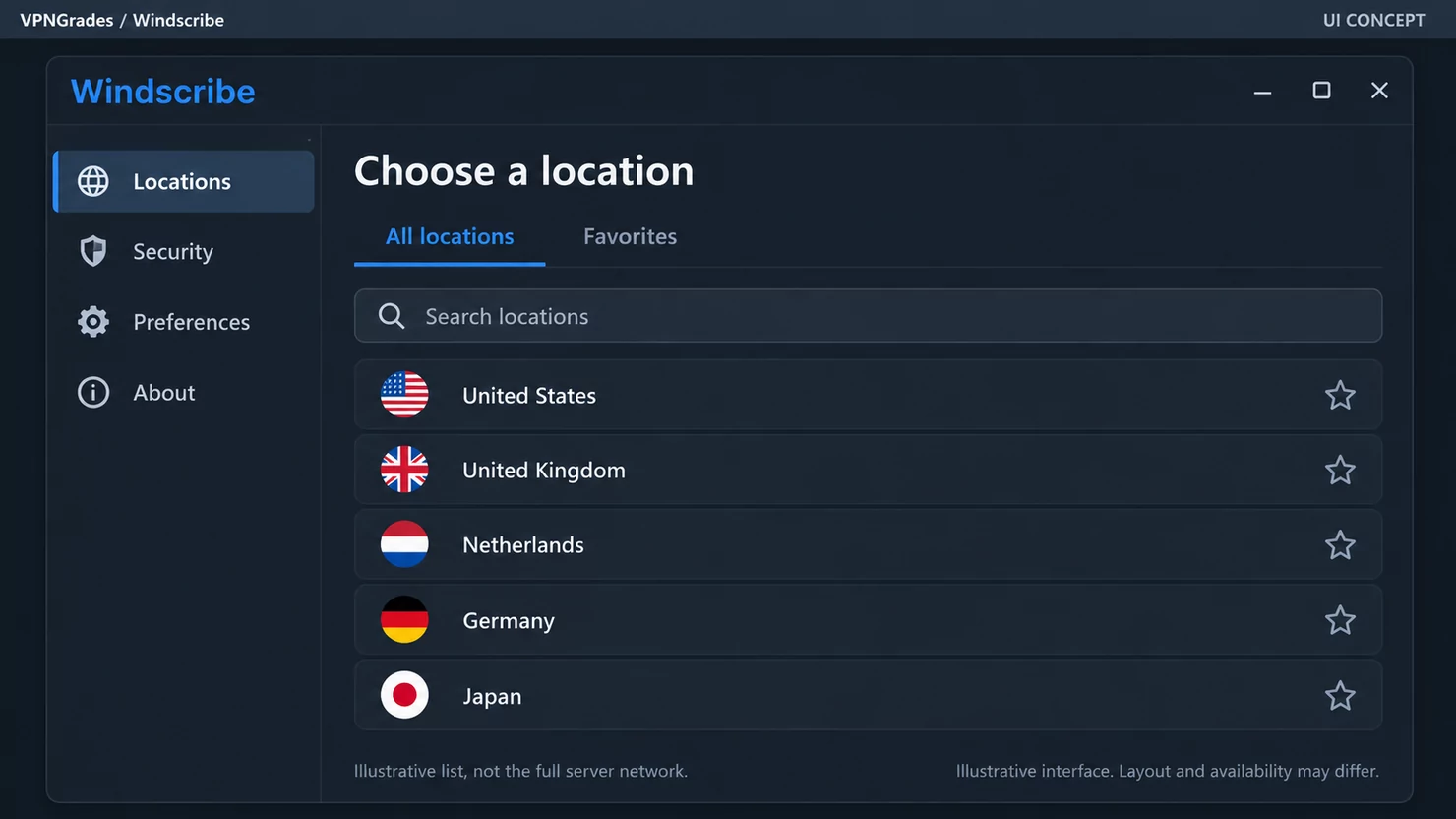Image resolution: width=1456 pixels, height=819 pixels.
Task: Click the VPNGrades breadcrumb text
Action: (x=67, y=20)
